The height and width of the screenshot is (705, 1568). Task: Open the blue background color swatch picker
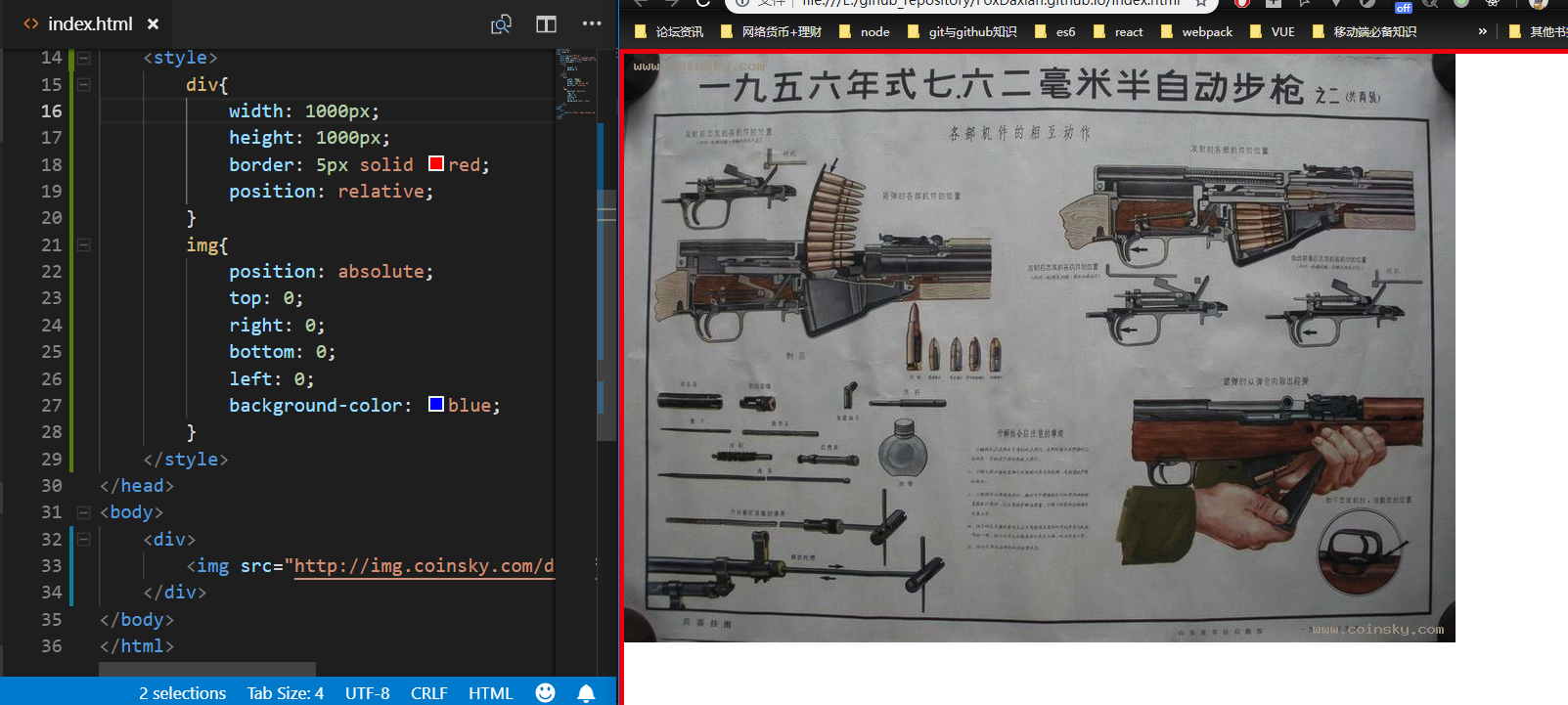tap(436, 404)
